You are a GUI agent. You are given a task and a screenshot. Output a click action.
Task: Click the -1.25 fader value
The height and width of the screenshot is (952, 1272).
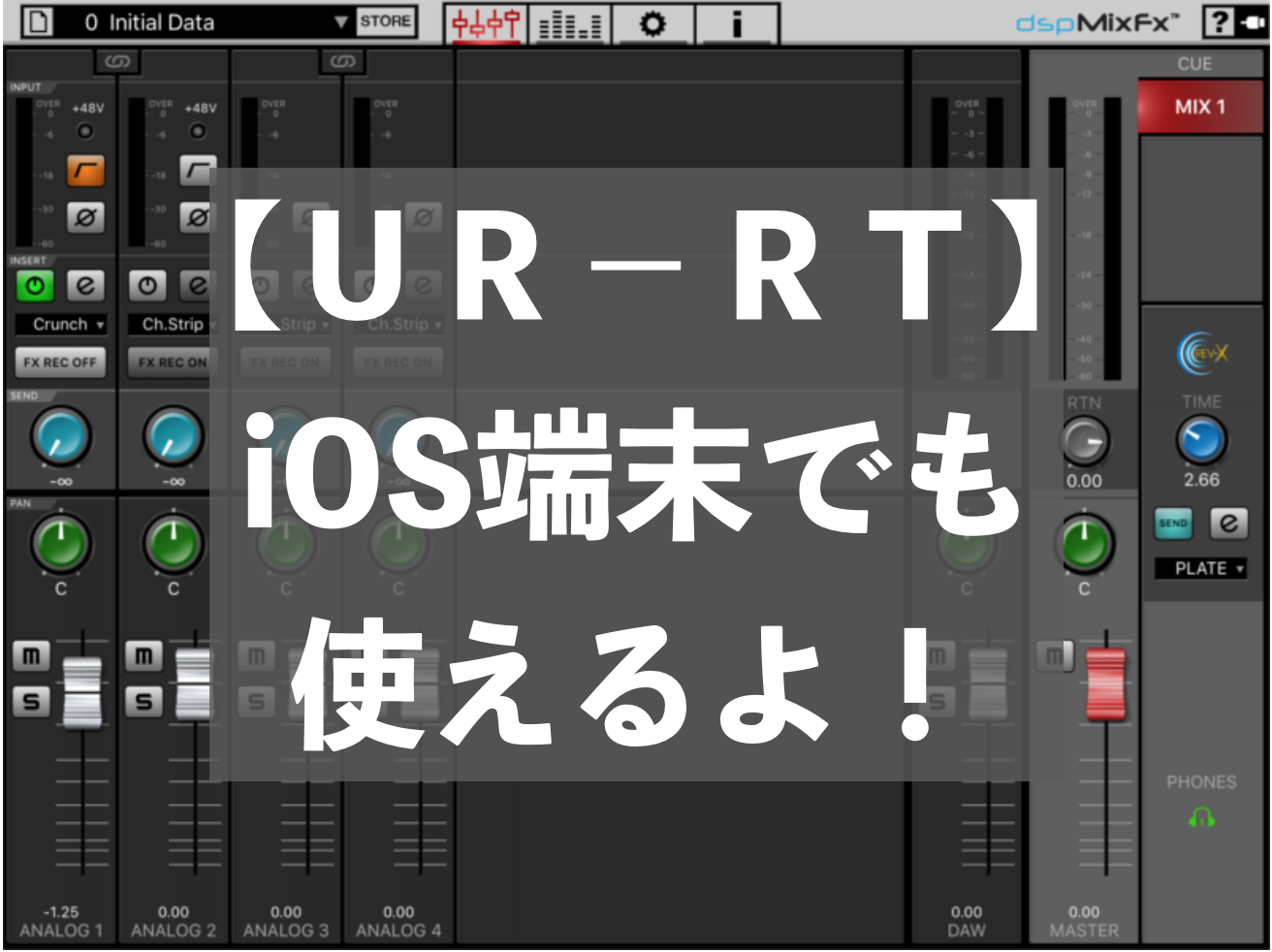click(x=61, y=912)
